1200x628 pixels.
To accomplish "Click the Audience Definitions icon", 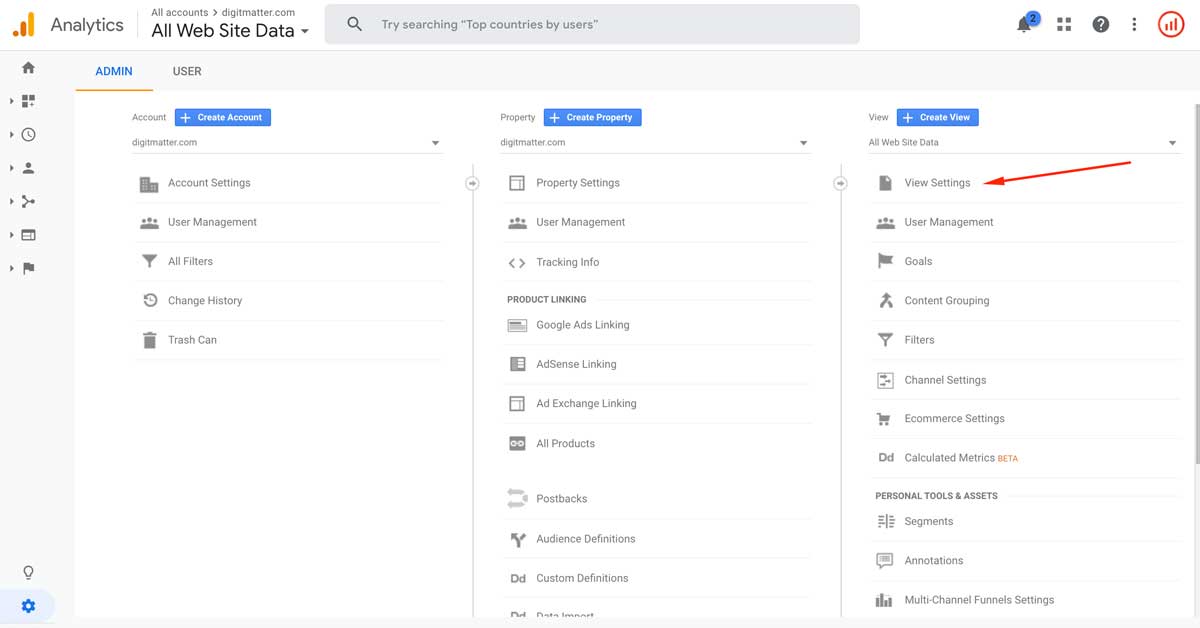I will click(x=517, y=539).
